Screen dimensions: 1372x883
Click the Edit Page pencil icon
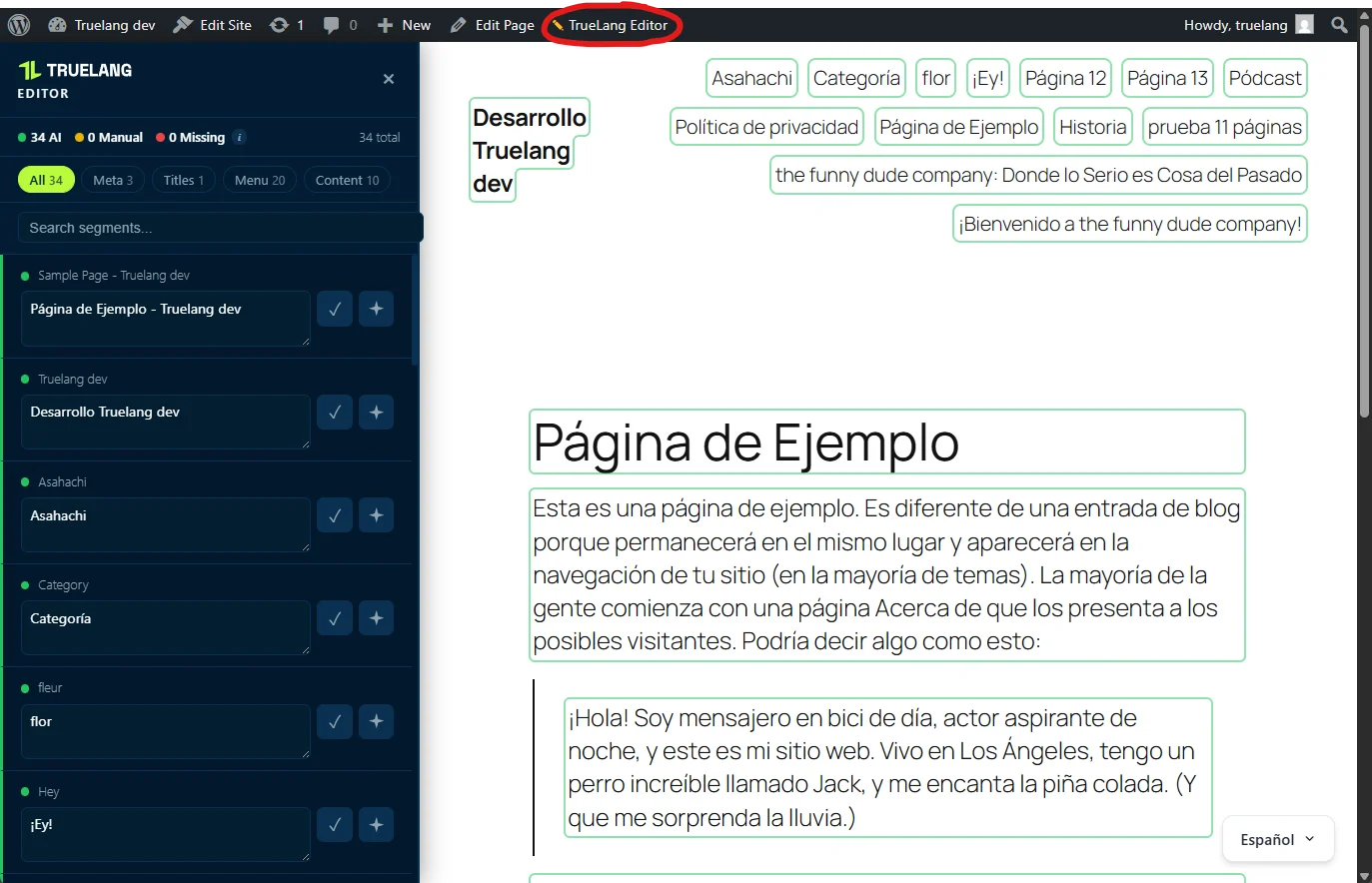459,24
